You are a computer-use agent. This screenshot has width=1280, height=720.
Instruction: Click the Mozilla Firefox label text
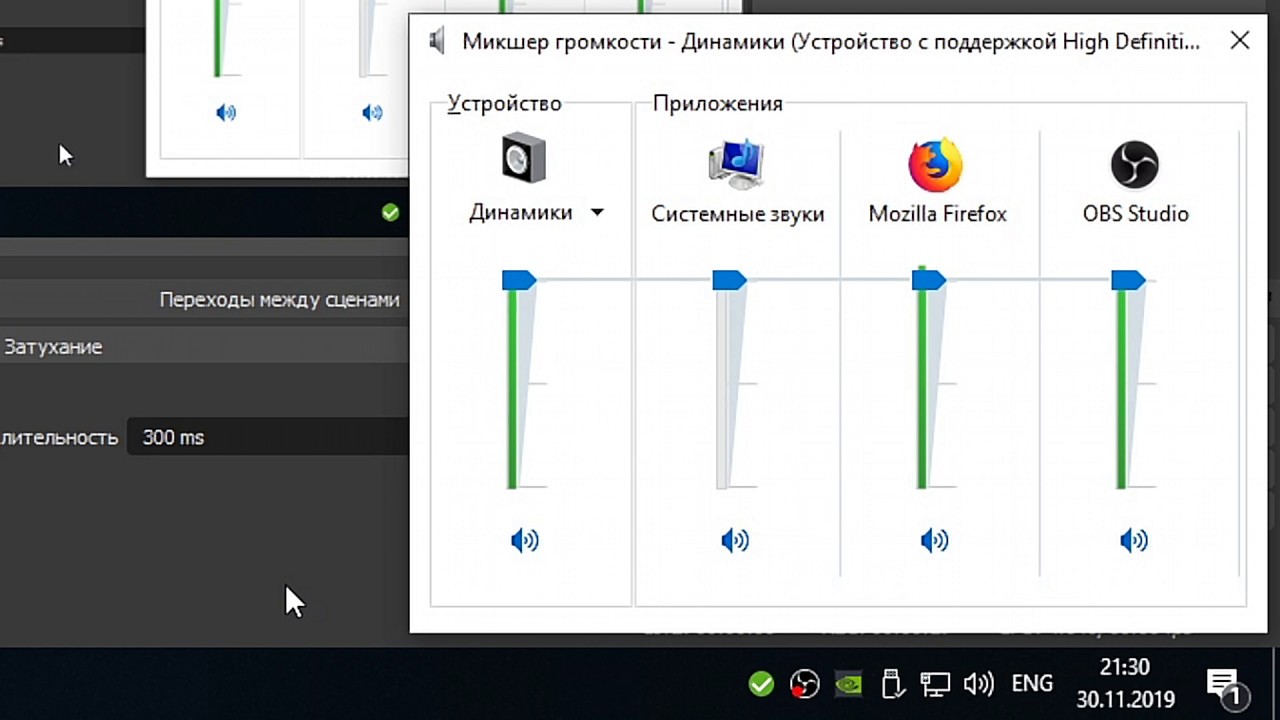click(938, 214)
